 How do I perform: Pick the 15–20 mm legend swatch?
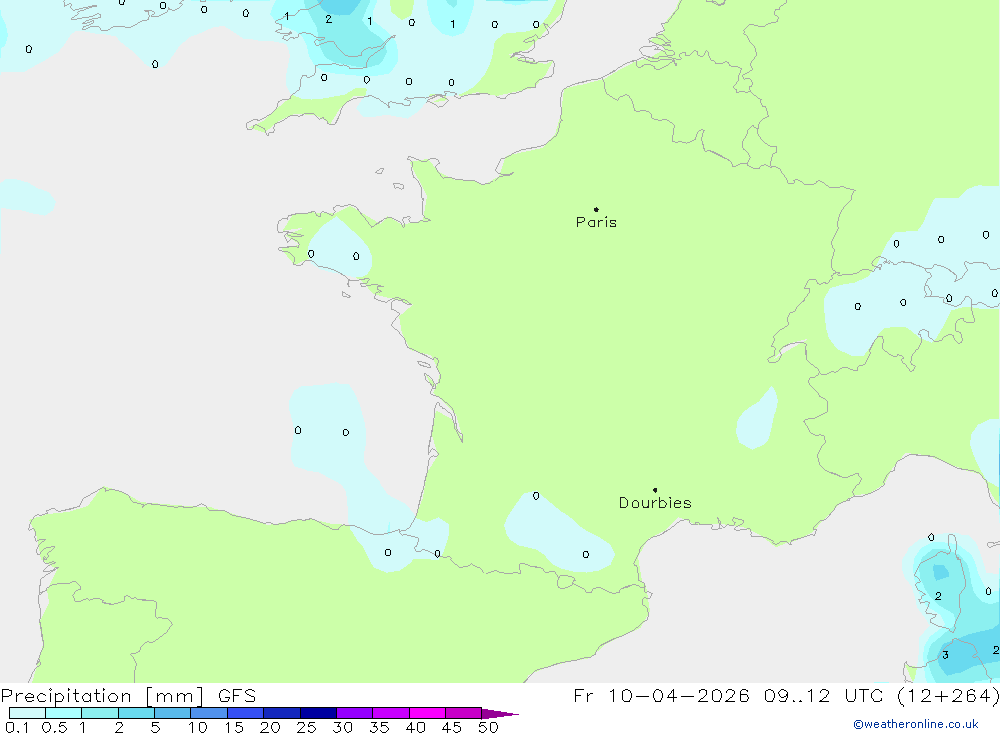click(x=246, y=713)
